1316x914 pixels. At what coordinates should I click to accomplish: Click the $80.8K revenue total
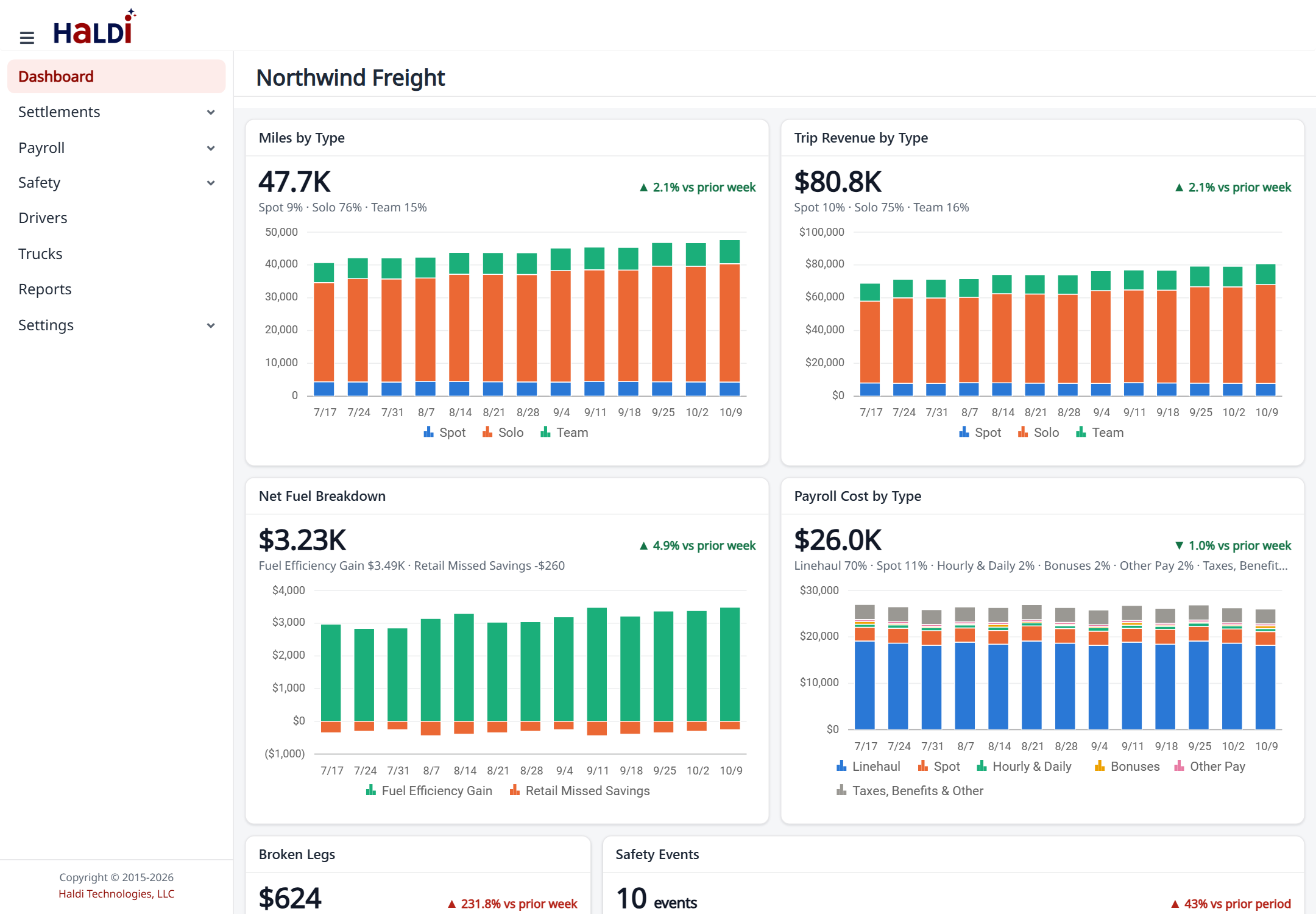tap(838, 182)
